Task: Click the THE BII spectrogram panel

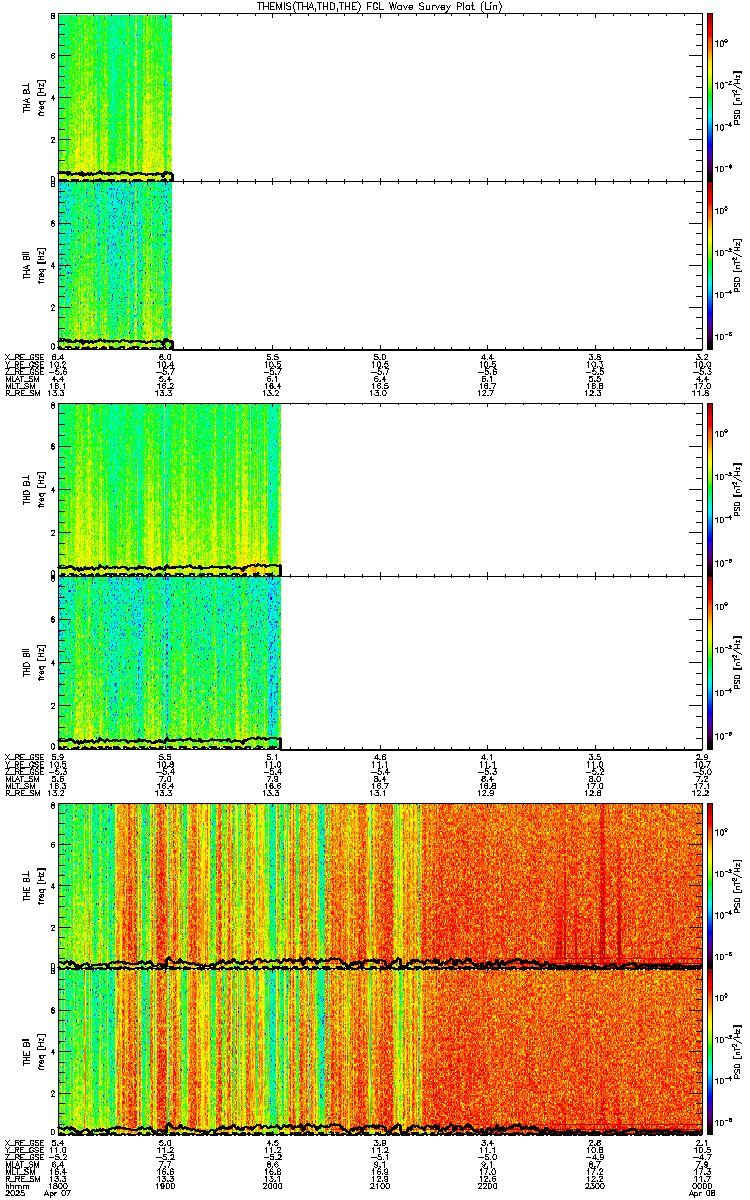Action: click(380, 1052)
